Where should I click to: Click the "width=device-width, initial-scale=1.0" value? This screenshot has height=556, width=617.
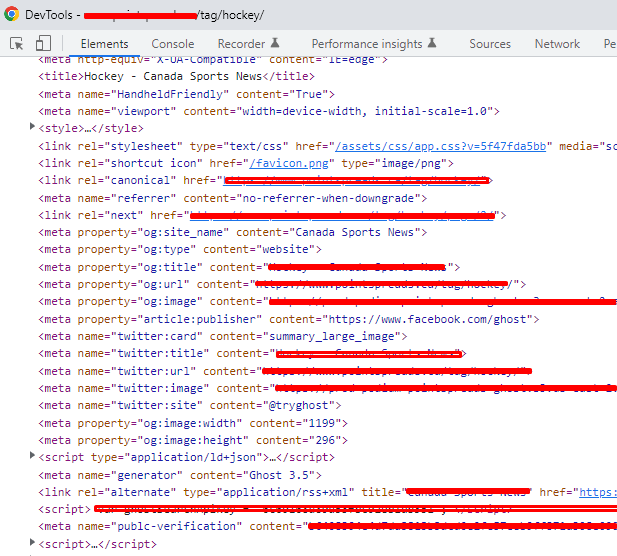coord(364,111)
